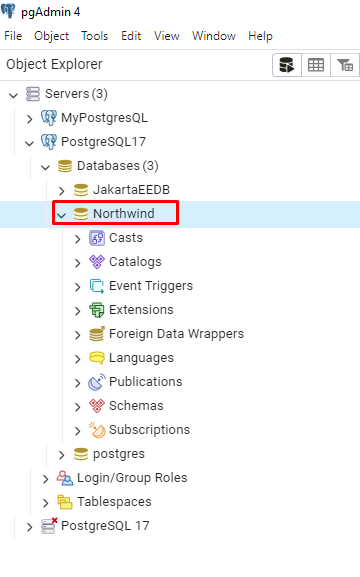Expand the MyPostgreSQL server node
Viewport: 360px width, 577px height.
tap(30, 119)
